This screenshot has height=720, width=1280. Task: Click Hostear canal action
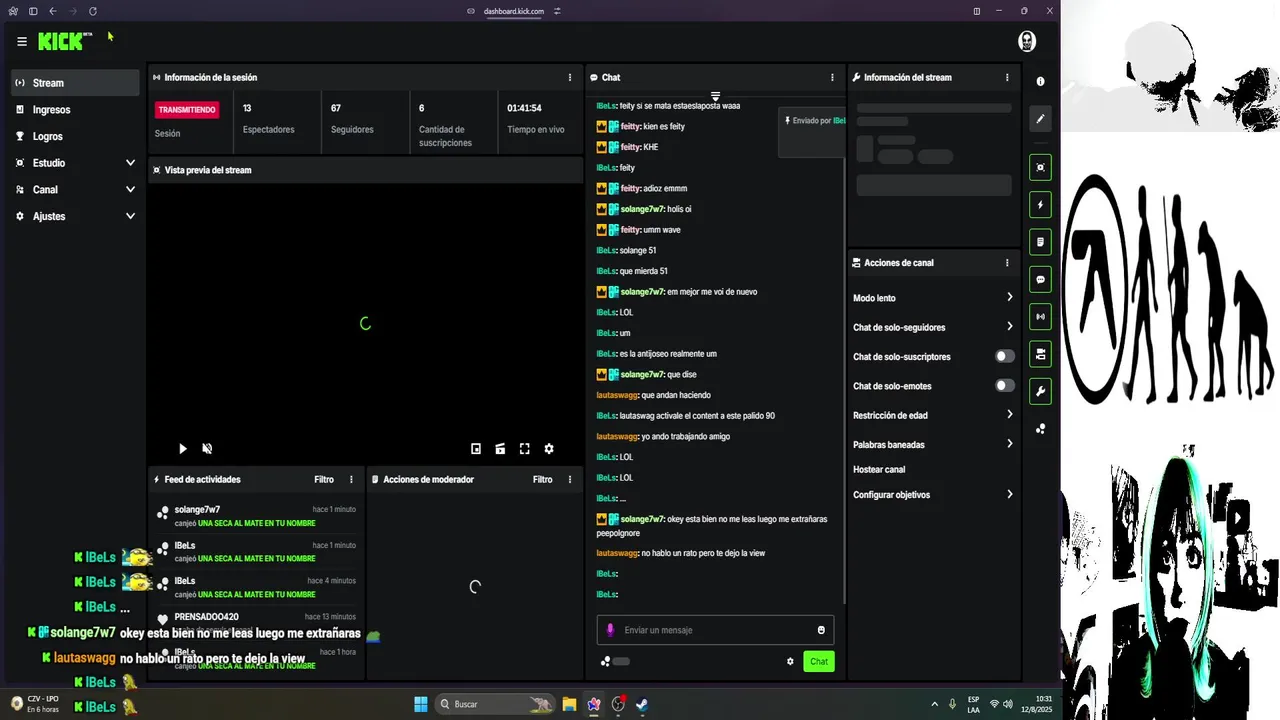click(x=879, y=470)
